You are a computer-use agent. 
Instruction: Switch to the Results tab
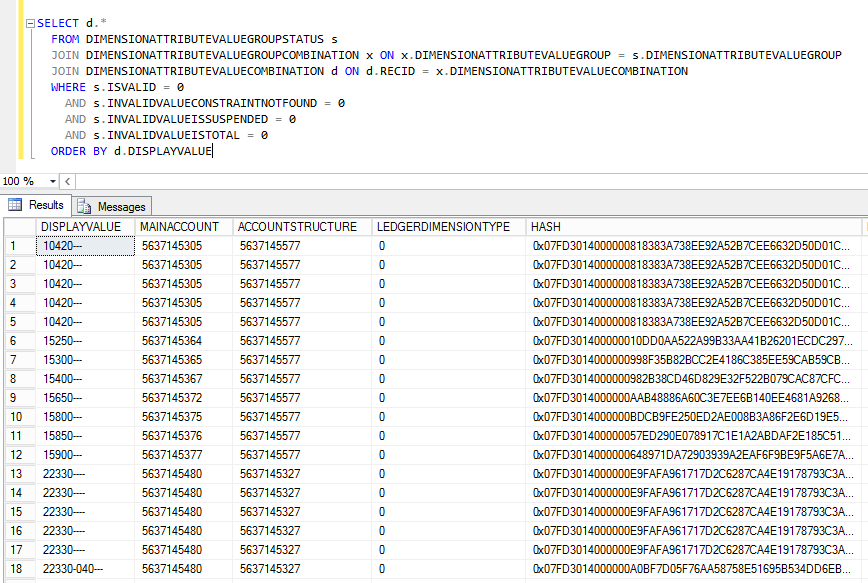(x=37, y=205)
